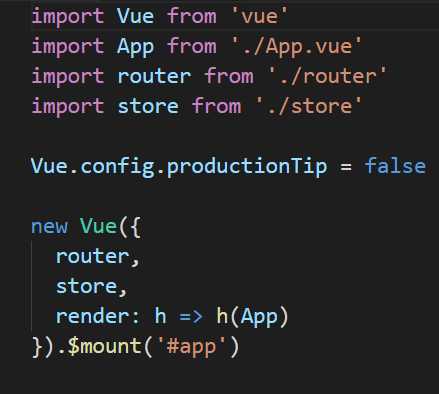Place cursor on './App.vue' path string

(x=296, y=46)
